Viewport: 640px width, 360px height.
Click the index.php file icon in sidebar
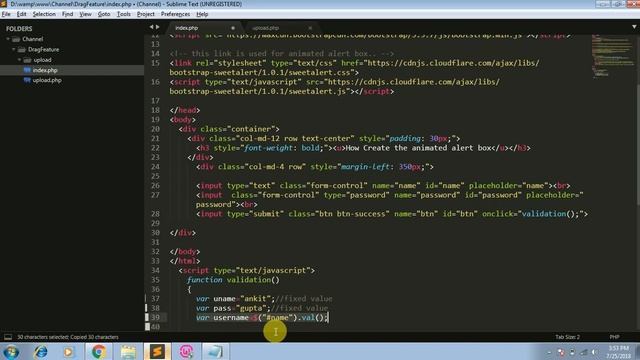coord(27,70)
